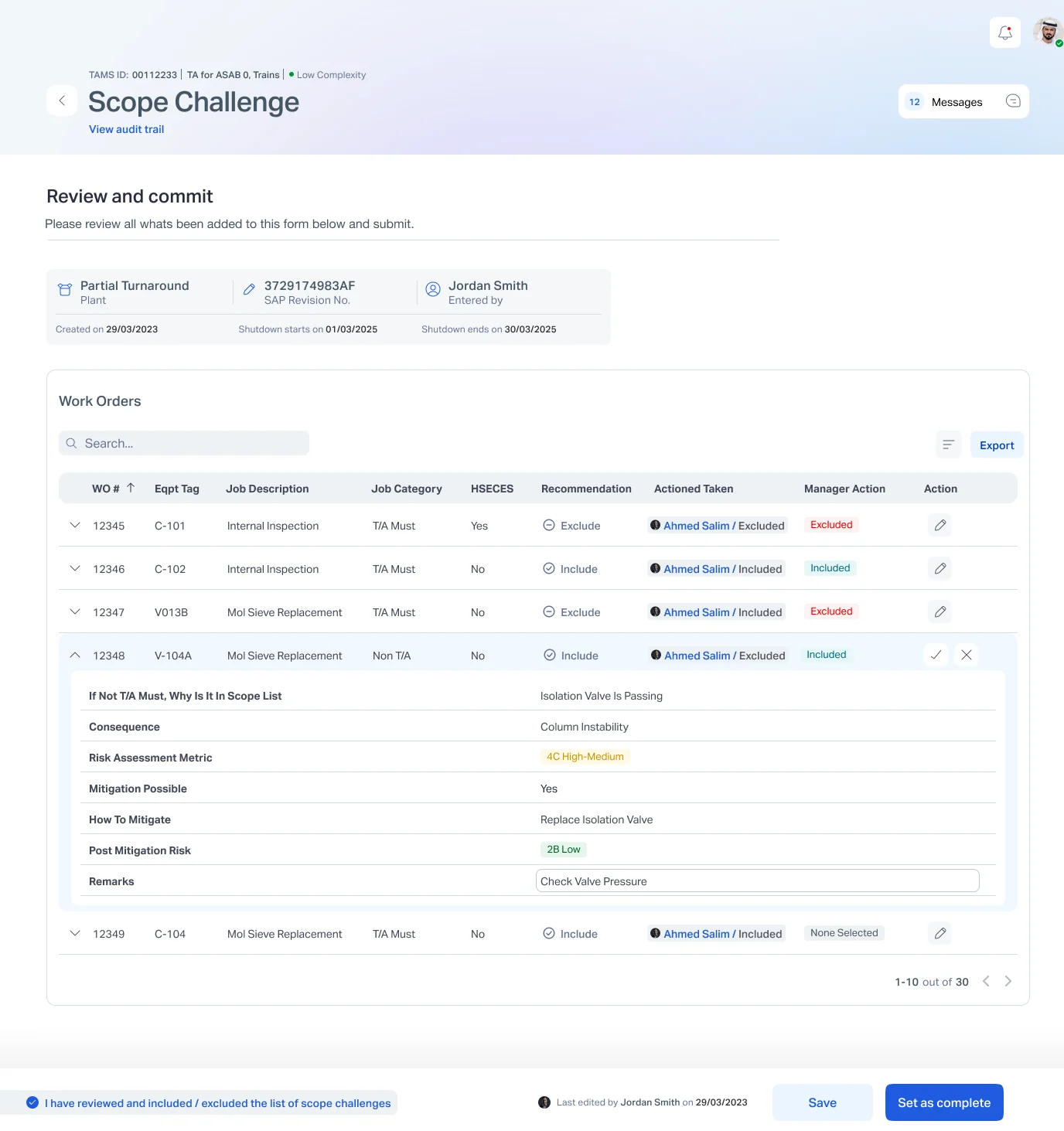Go back using the left arrow button
1064x1131 pixels.
pyautogui.click(x=62, y=100)
